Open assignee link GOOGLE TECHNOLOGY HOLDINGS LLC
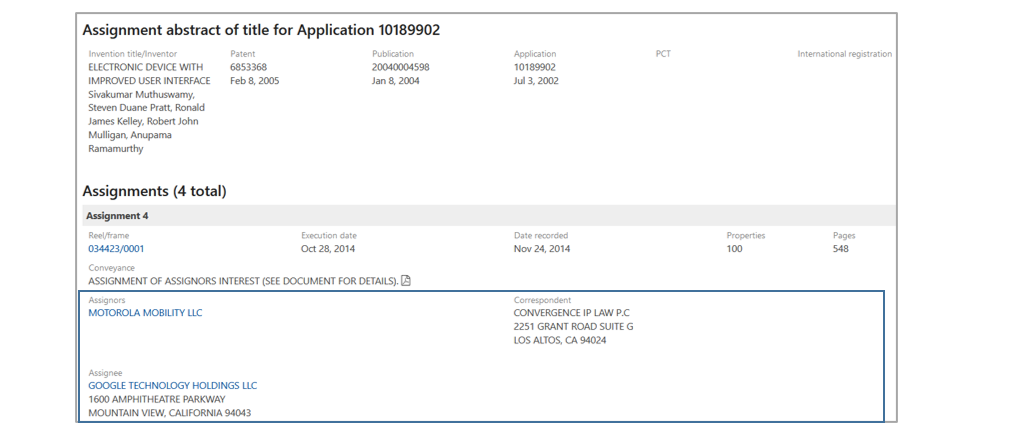This screenshot has width=1021, height=436. pos(173,386)
